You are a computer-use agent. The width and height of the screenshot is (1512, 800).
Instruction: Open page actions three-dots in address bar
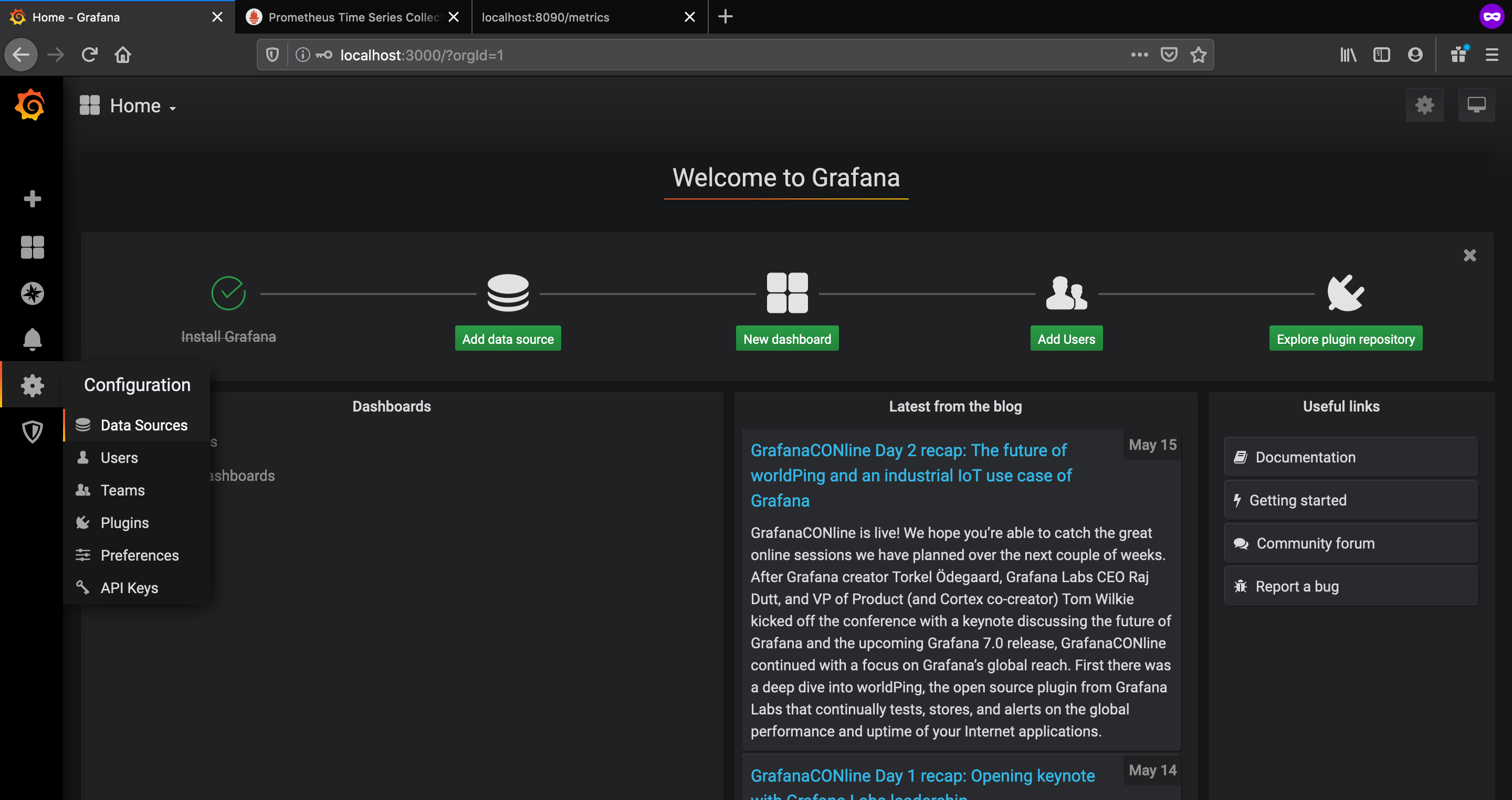[x=1139, y=55]
